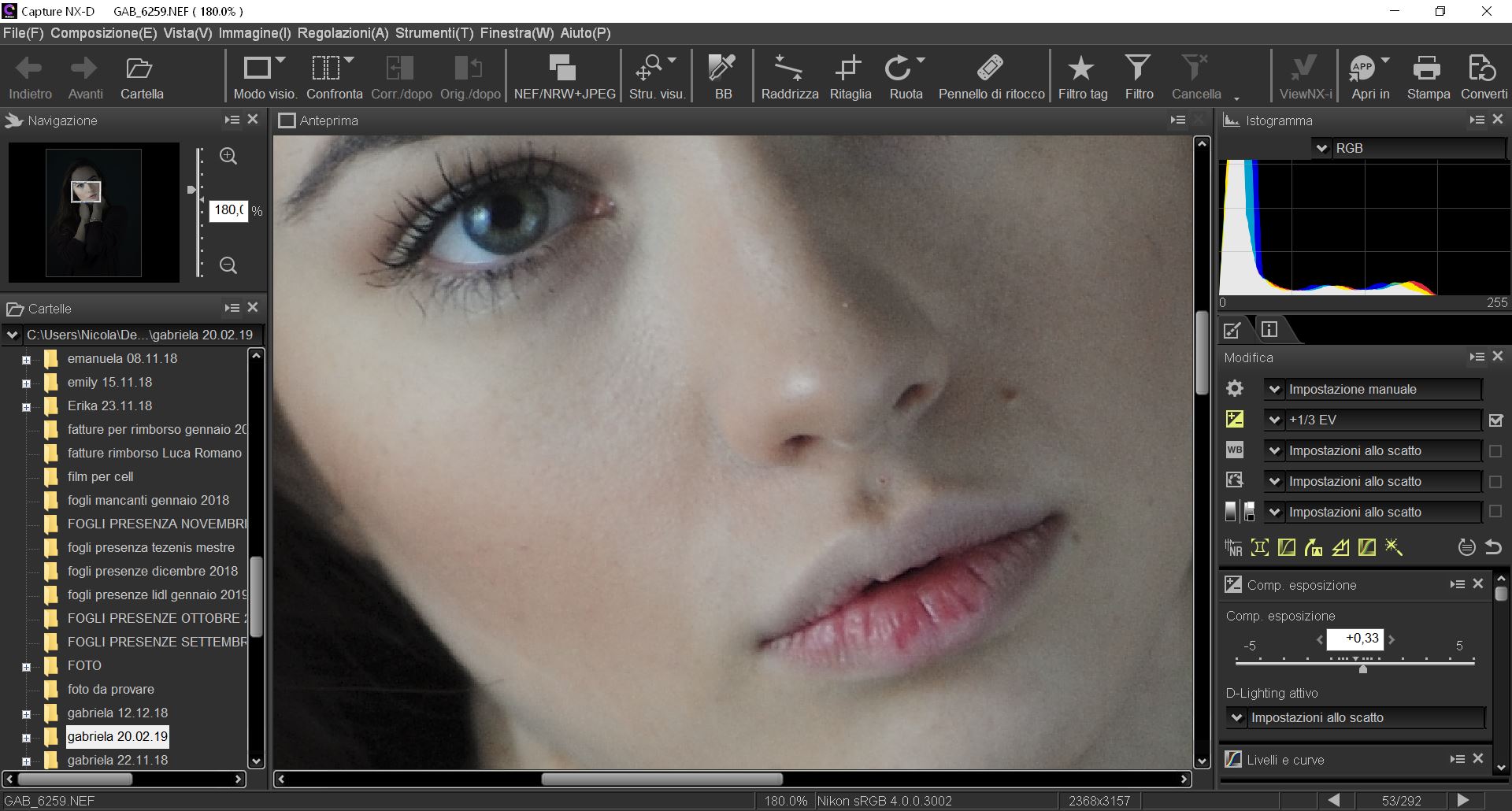
Task: Expand the Erika 23.11.18 folder
Action: click(26, 406)
